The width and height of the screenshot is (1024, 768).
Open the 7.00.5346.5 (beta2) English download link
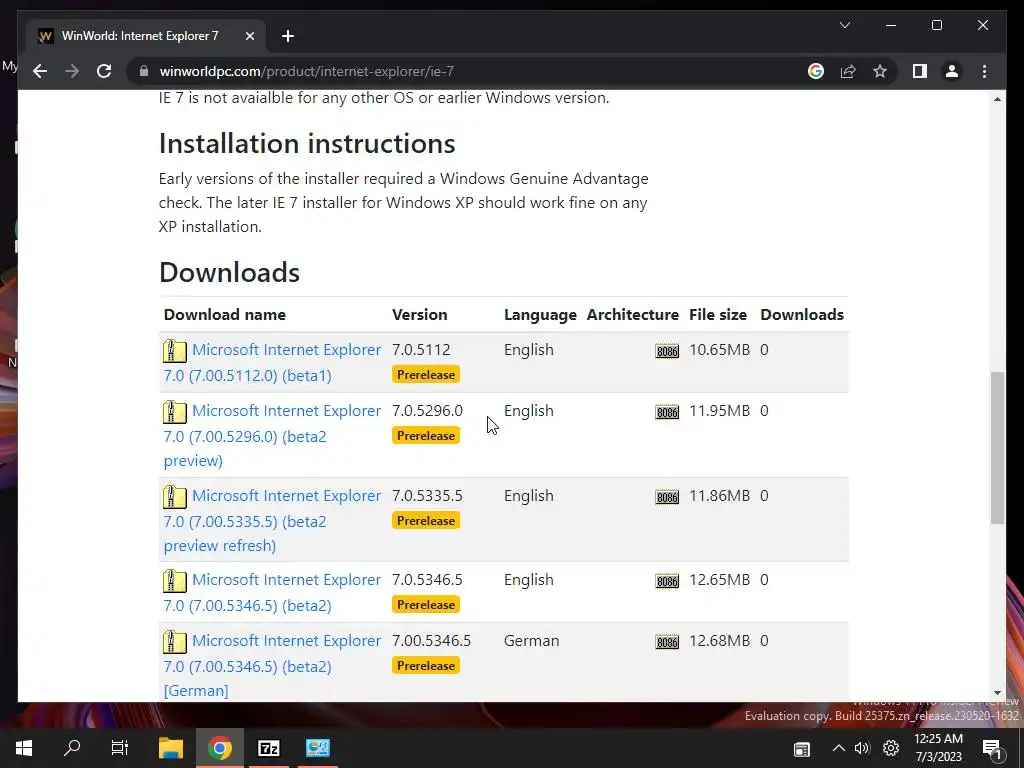point(272,592)
